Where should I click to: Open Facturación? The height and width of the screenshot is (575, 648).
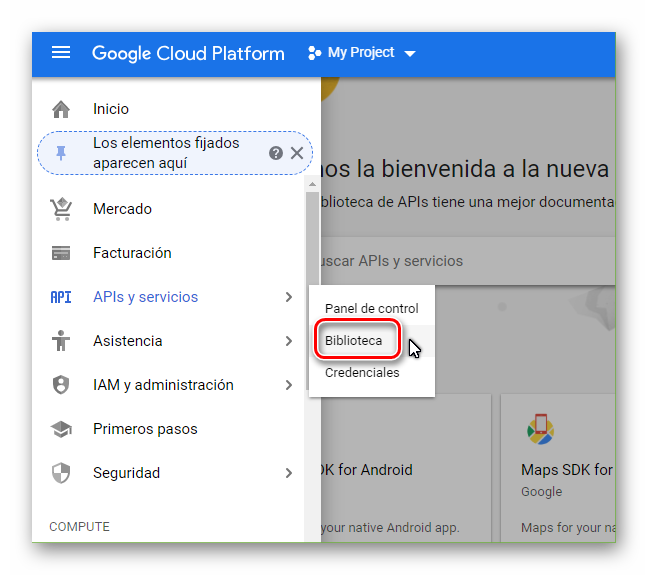click(132, 253)
